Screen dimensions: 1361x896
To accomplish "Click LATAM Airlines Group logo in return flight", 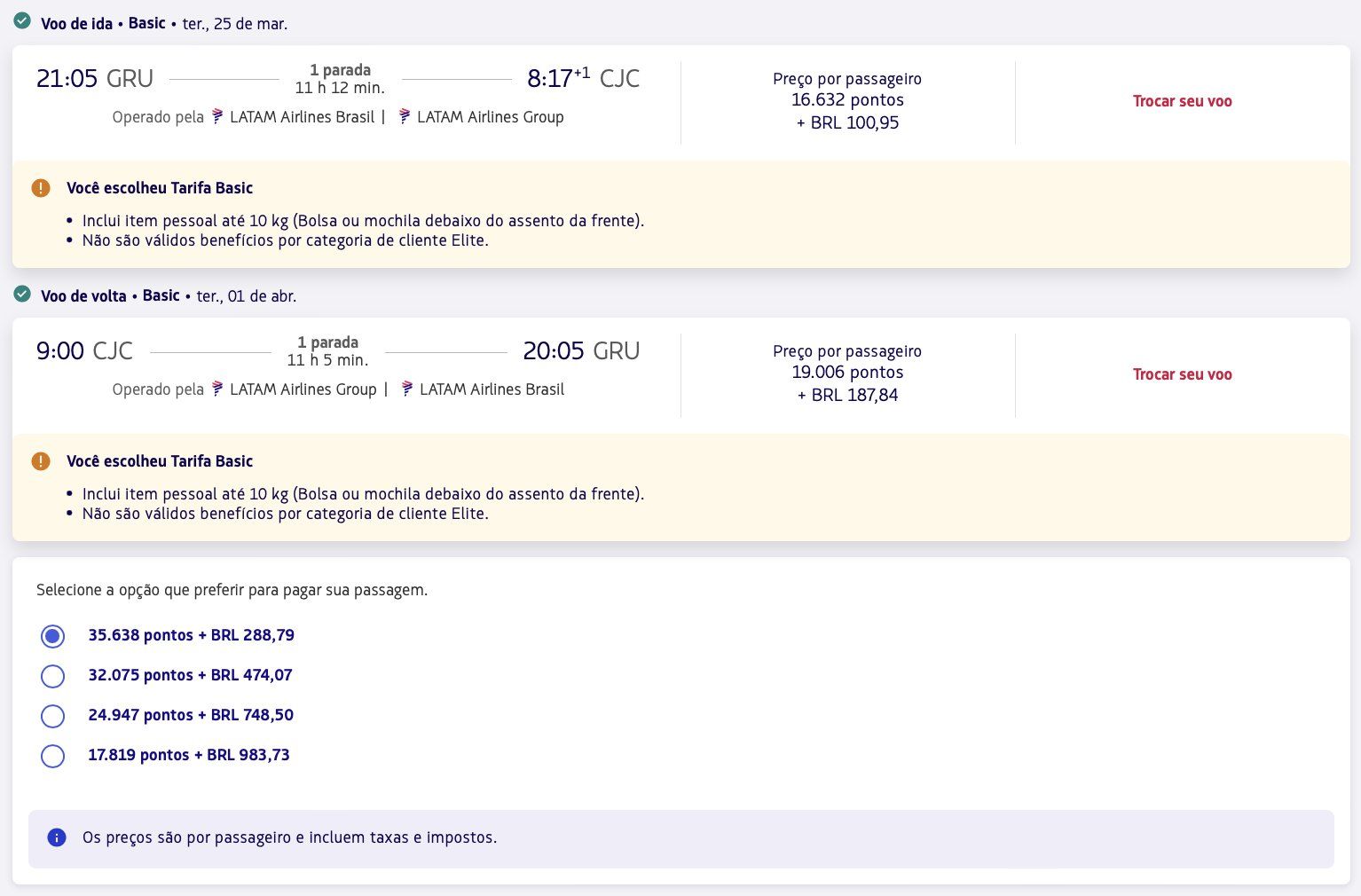I will pyautogui.click(x=217, y=389).
